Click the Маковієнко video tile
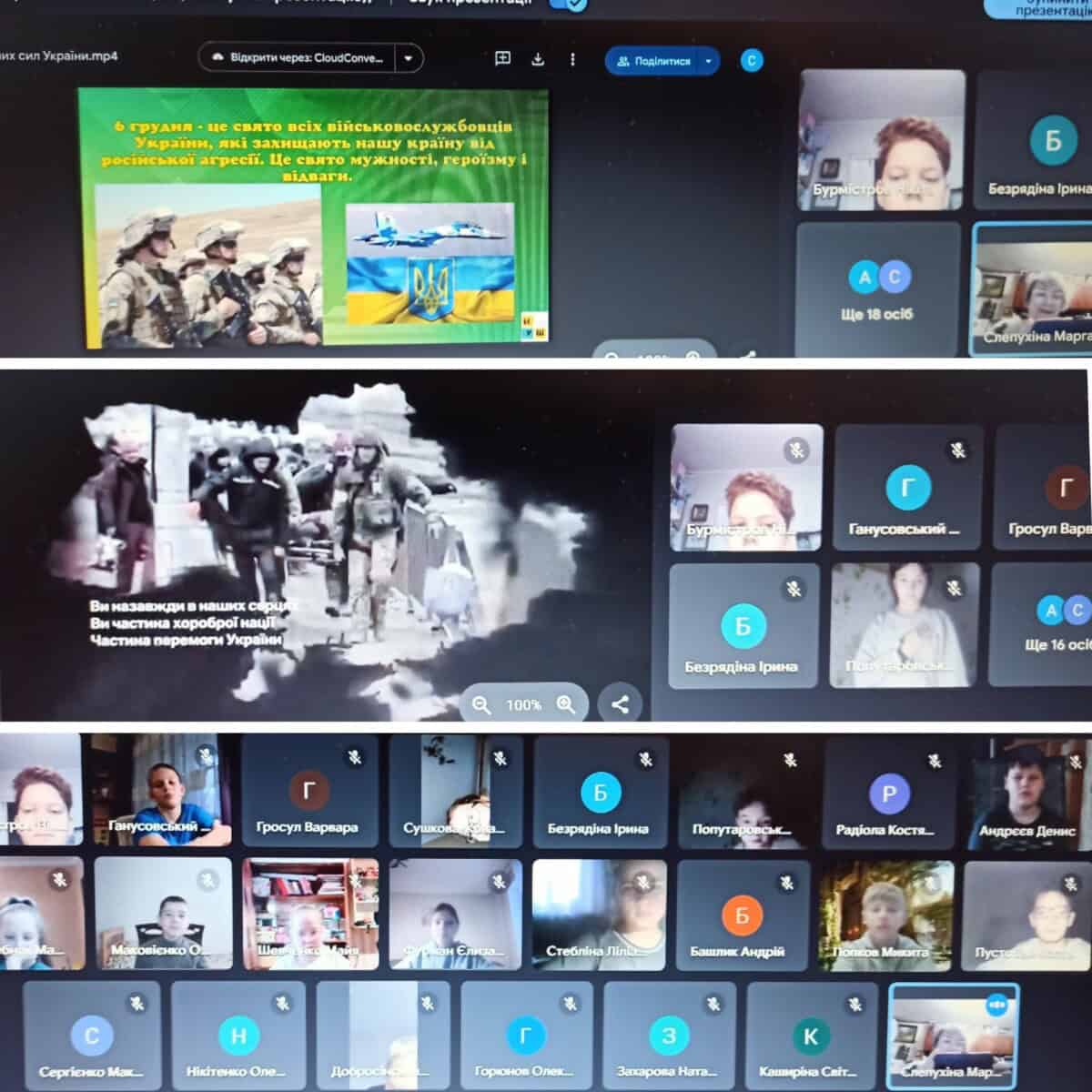This screenshot has height=1092, width=1092. [x=163, y=913]
